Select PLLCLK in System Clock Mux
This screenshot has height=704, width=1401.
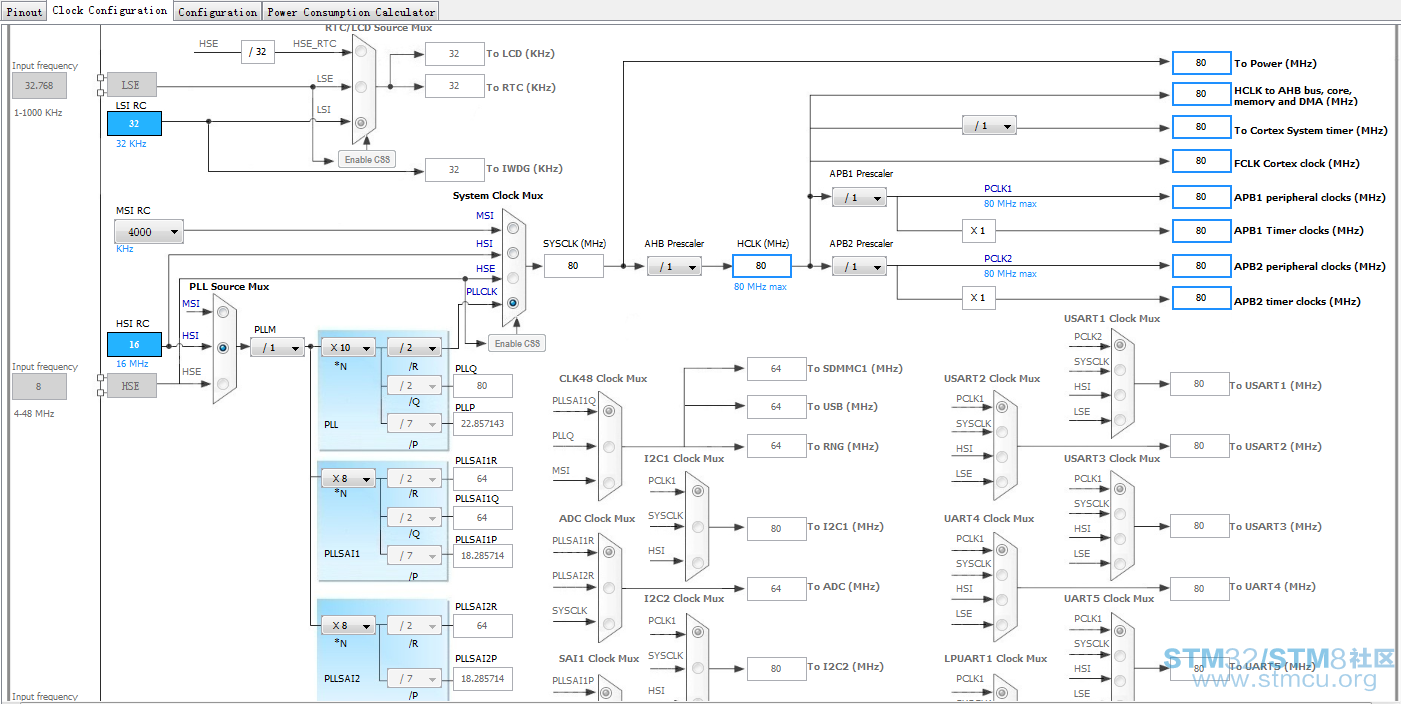click(x=513, y=302)
